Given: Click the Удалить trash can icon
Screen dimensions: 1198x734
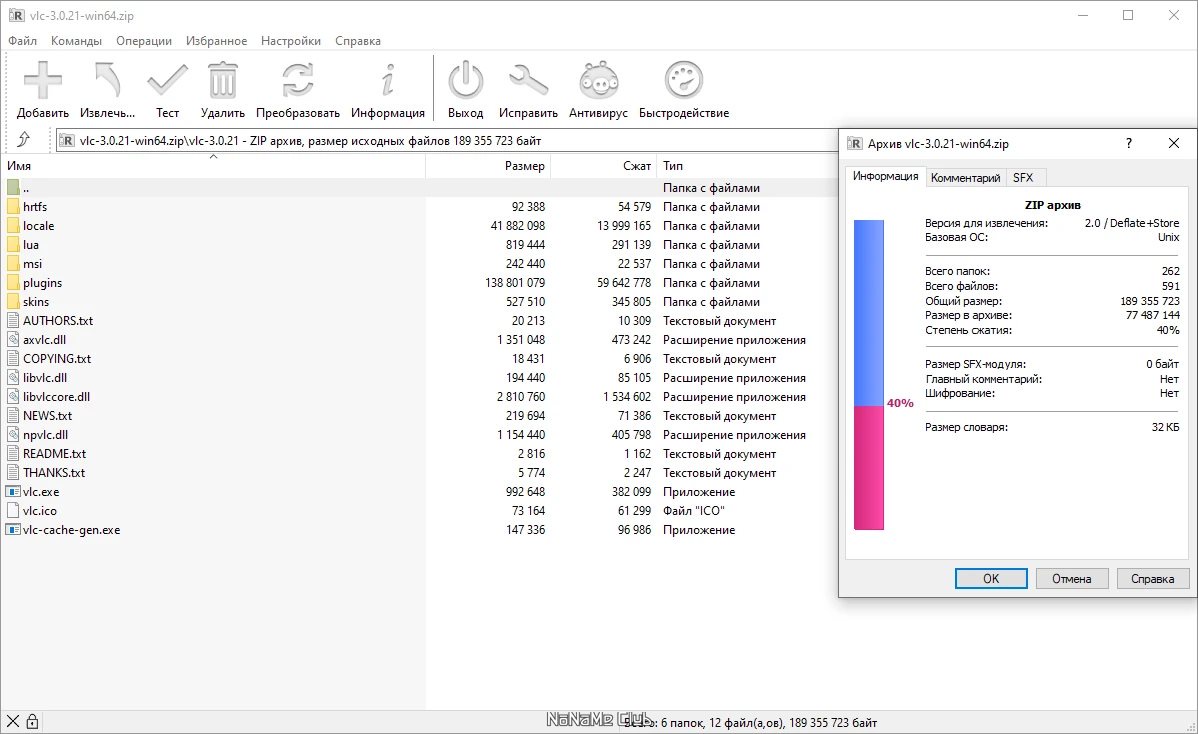Looking at the screenshot, I should [x=222, y=81].
